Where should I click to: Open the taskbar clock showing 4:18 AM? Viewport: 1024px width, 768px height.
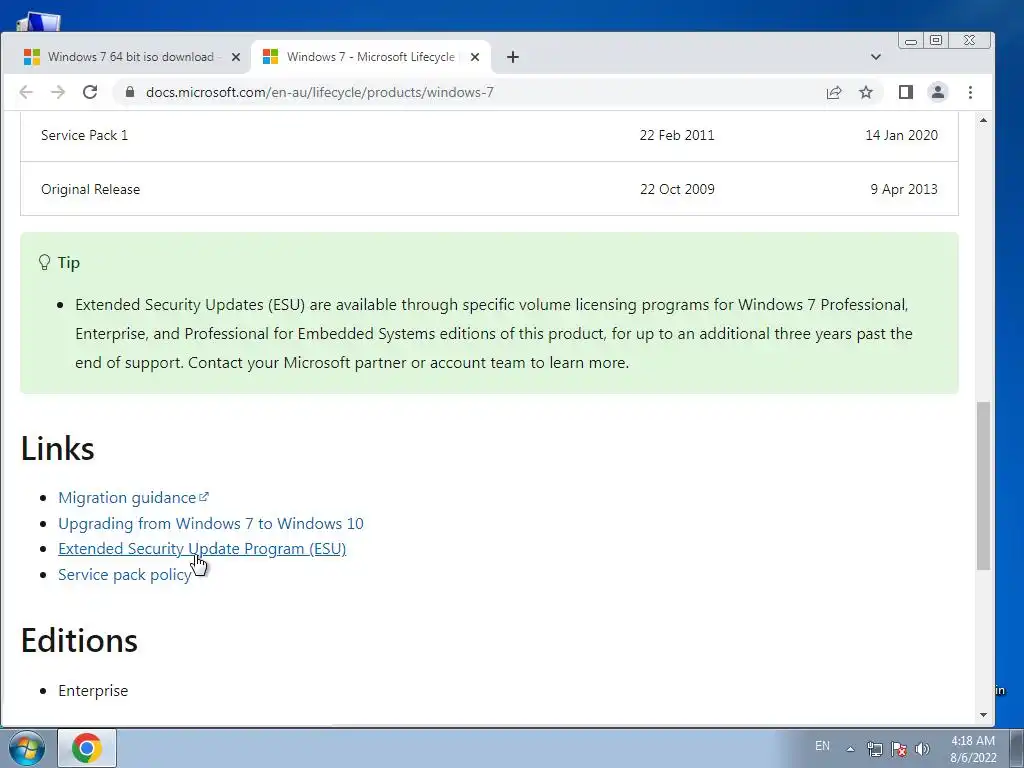click(973, 749)
